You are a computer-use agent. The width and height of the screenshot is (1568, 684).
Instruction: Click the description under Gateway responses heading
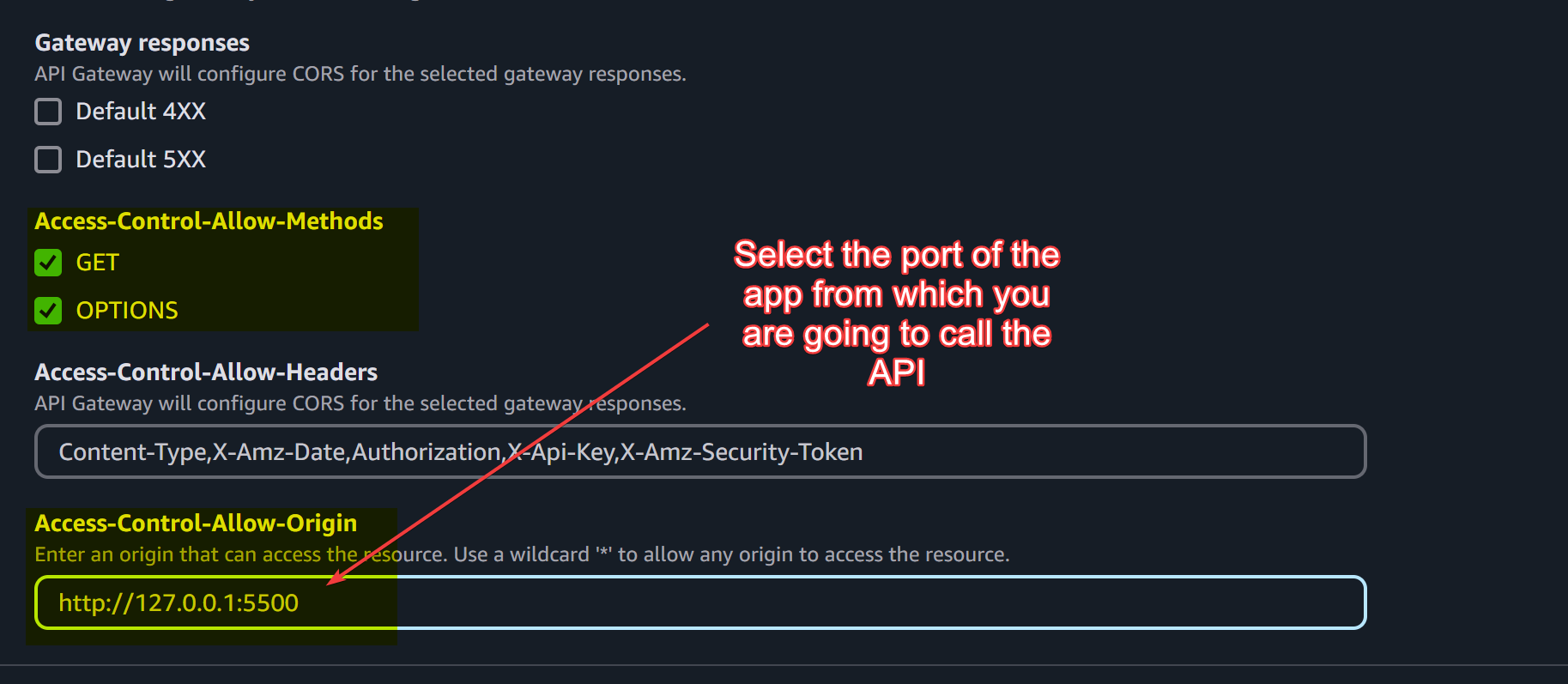(x=360, y=74)
